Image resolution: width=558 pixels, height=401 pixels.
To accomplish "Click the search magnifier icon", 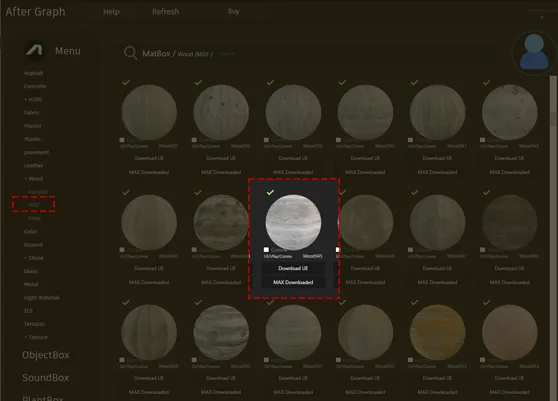I will point(130,53).
